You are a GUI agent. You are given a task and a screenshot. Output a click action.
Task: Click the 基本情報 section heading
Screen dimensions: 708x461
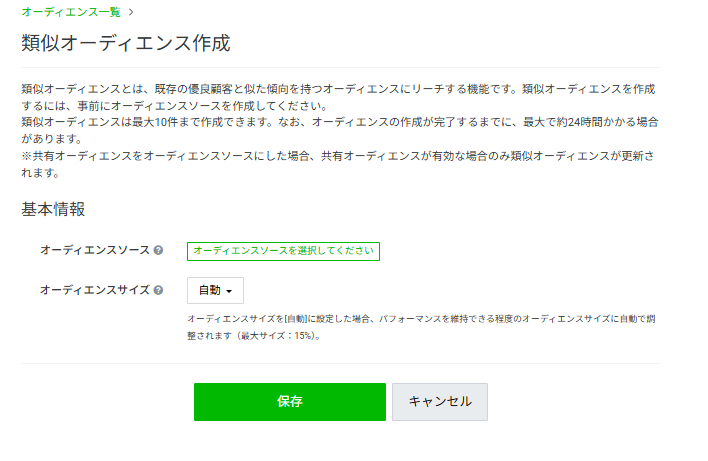point(53,209)
